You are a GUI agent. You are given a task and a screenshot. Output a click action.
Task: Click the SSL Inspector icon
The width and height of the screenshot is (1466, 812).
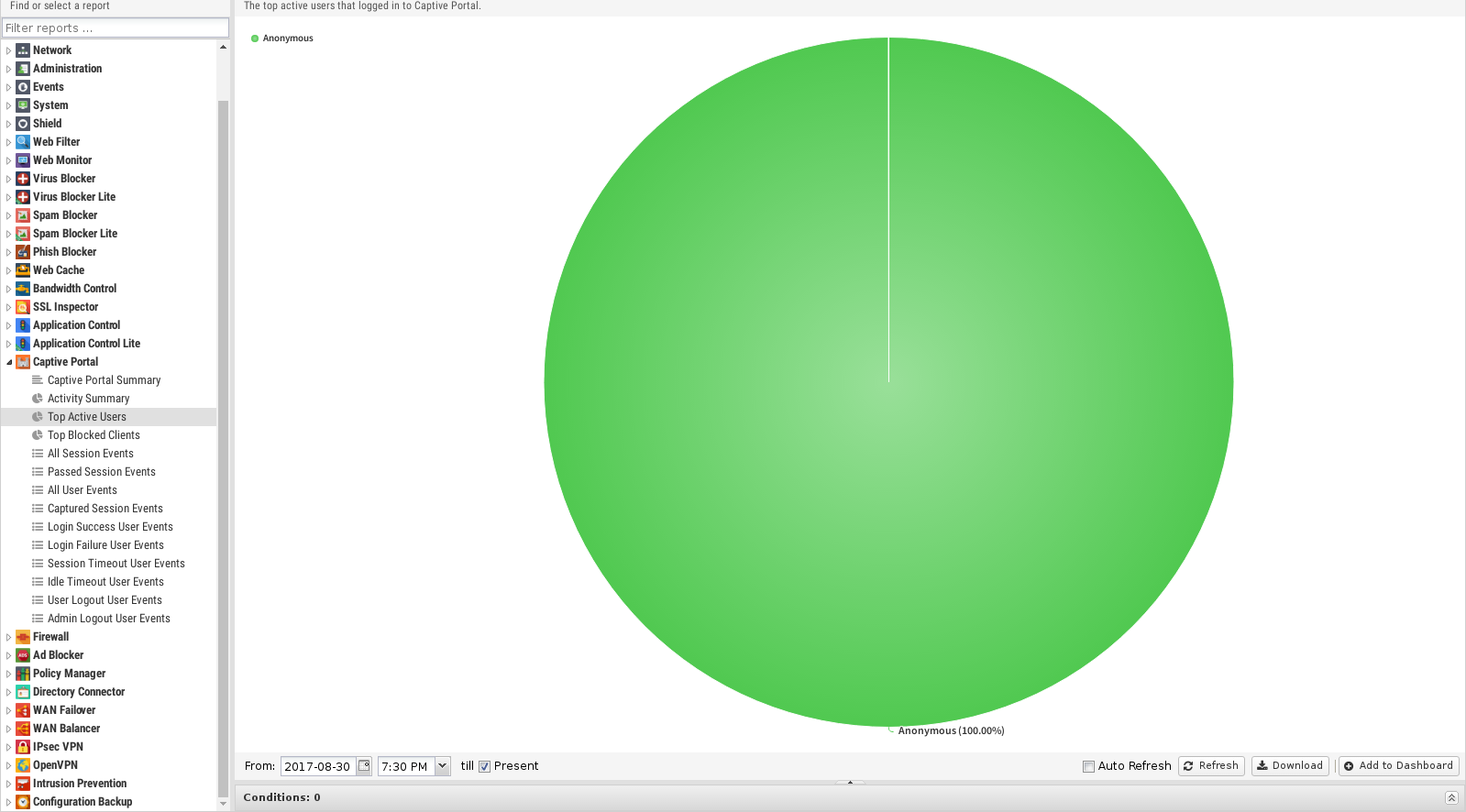click(23, 307)
